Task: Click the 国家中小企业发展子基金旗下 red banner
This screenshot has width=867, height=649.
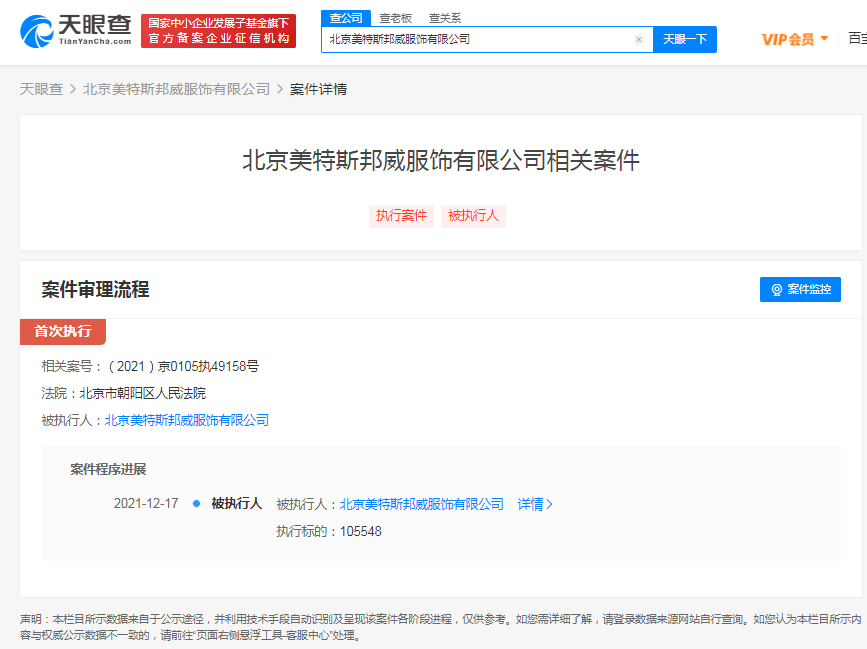Action: 218,31
